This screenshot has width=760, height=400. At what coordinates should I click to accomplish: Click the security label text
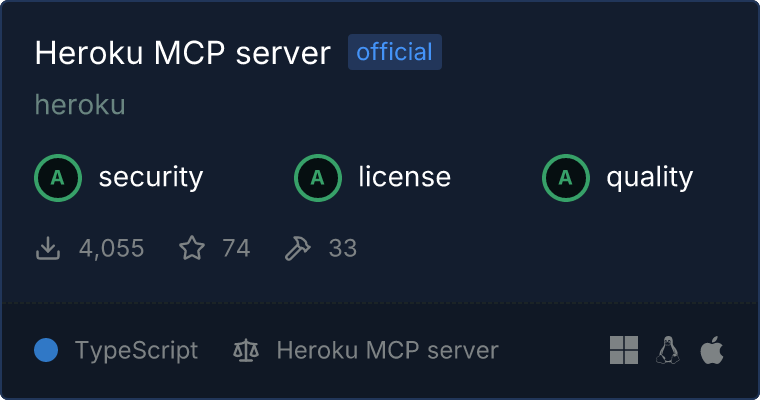tap(151, 177)
